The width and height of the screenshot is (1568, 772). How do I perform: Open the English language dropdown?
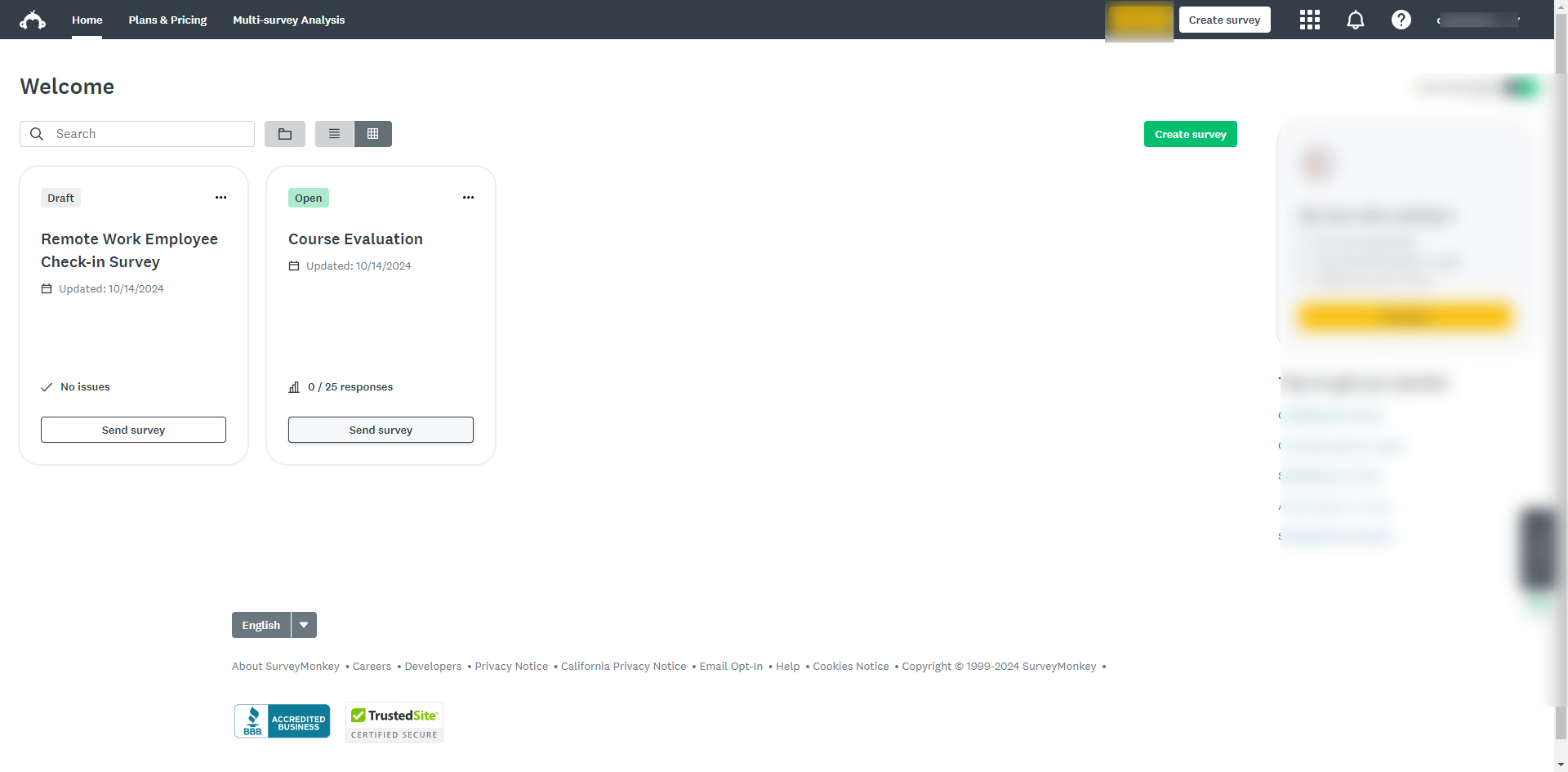pos(303,624)
